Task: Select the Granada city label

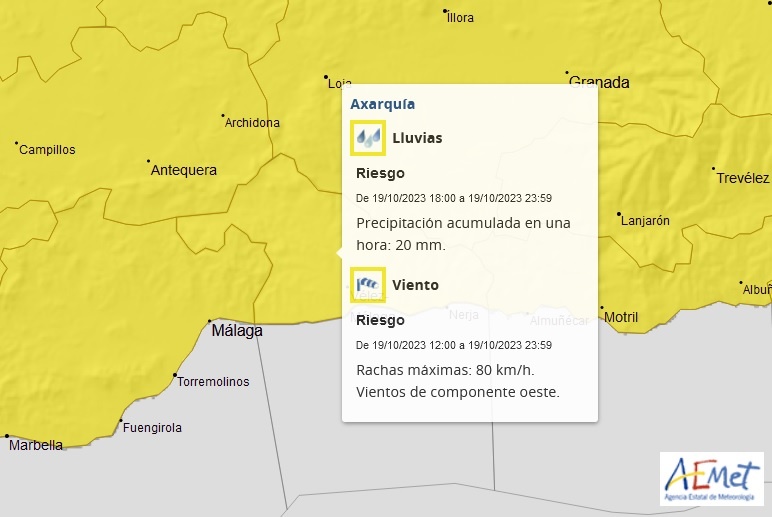Action: [599, 83]
